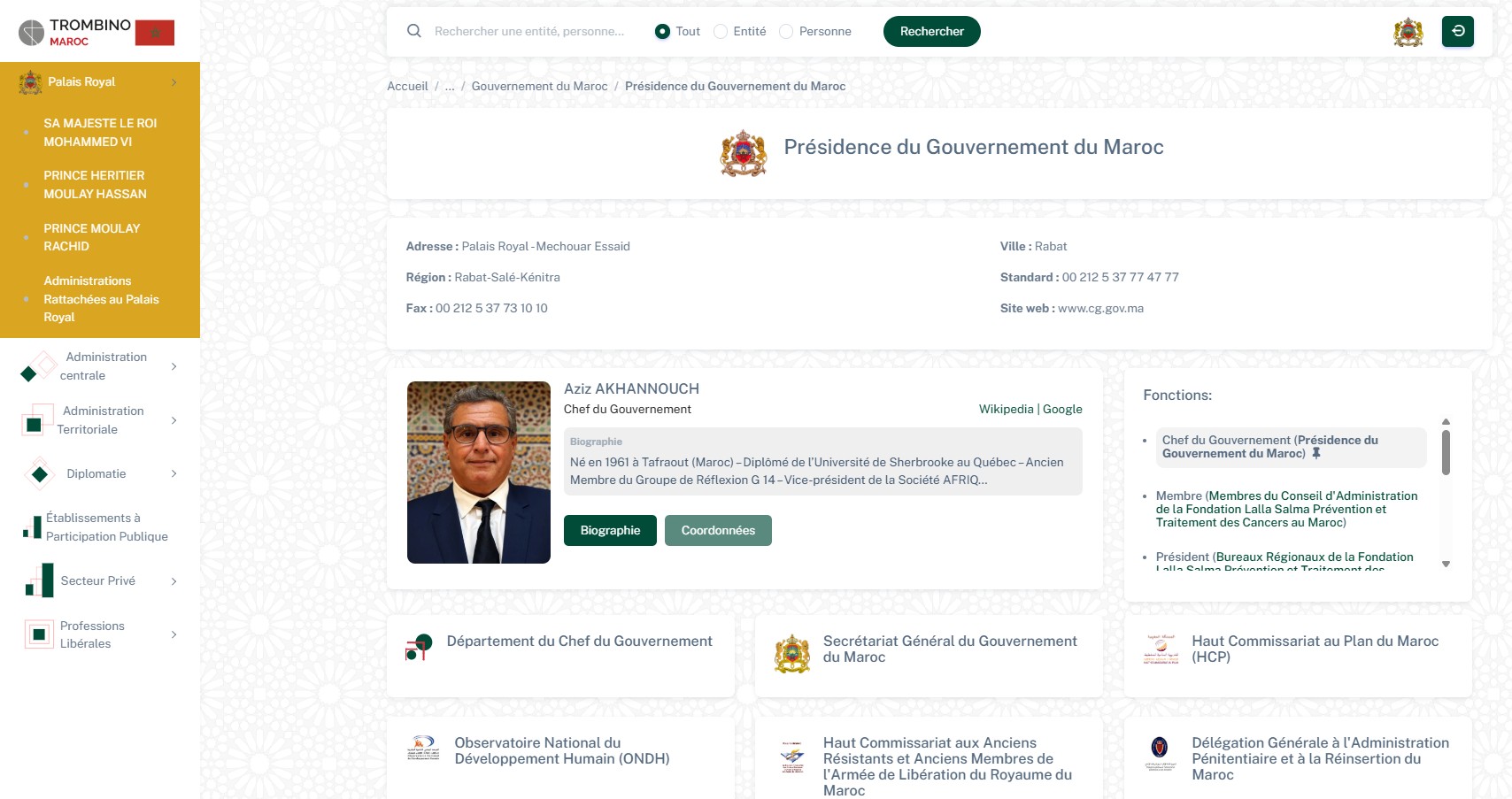Choose the Personne radio filter
Viewport: 1512px width, 799px height.
(x=786, y=32)
